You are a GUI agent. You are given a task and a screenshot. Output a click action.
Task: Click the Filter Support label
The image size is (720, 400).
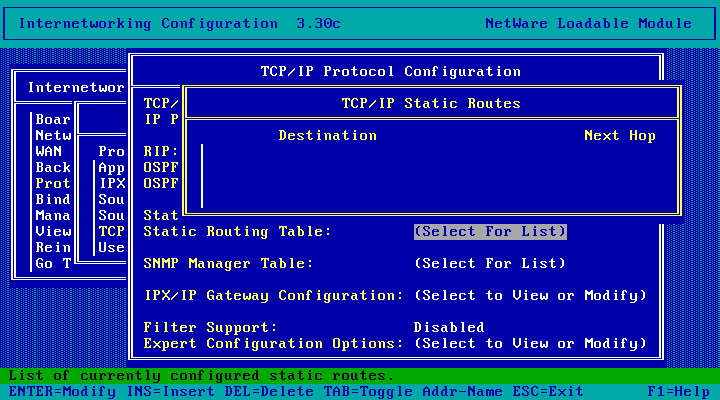coord(210,327)
